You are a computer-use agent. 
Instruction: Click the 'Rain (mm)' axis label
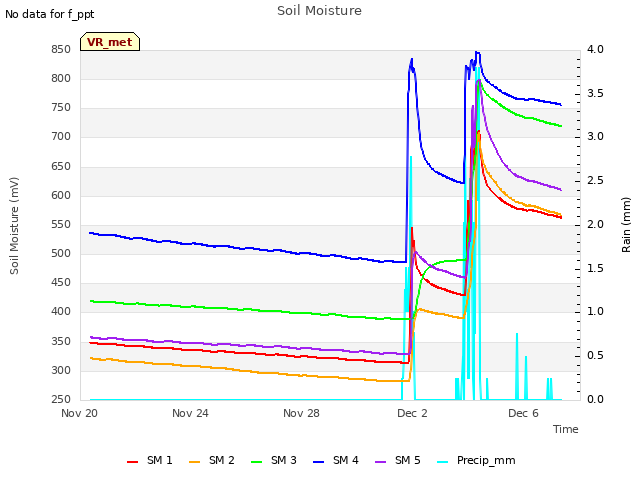pyautogui.click(x=626, y=225)
